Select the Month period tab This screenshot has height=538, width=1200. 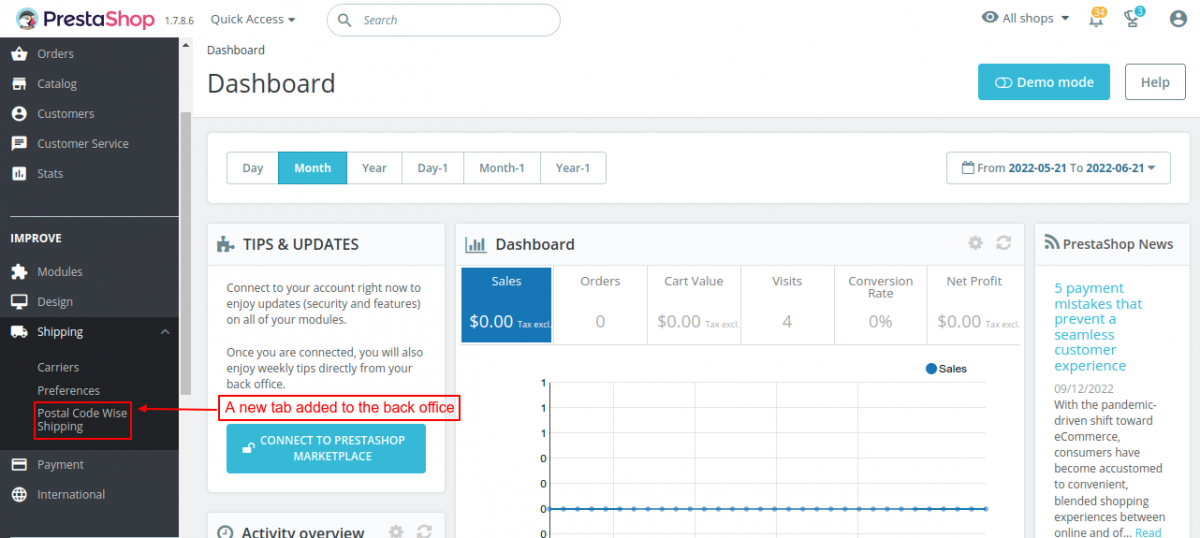click(313, 168)
